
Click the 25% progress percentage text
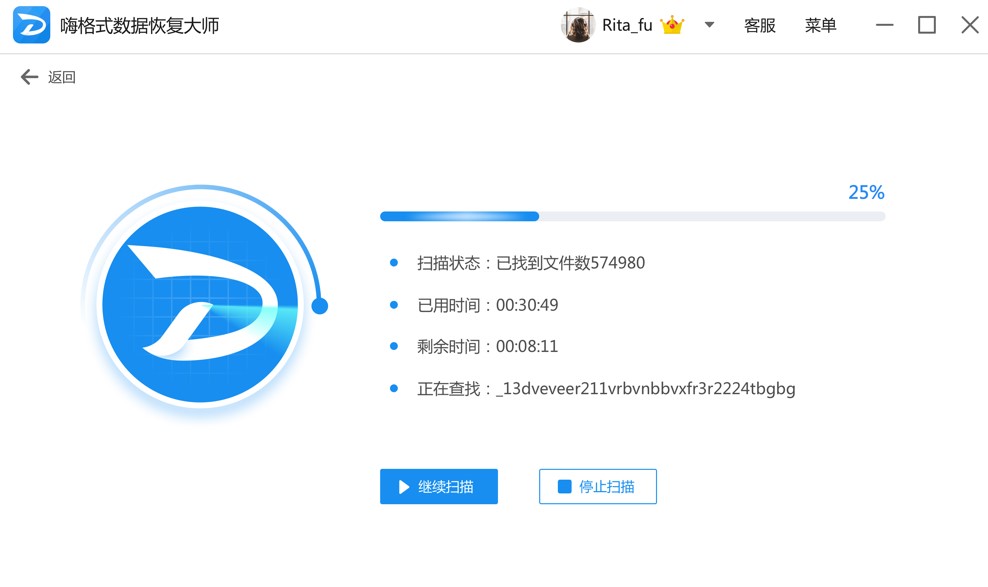click(x=865, y=192)
